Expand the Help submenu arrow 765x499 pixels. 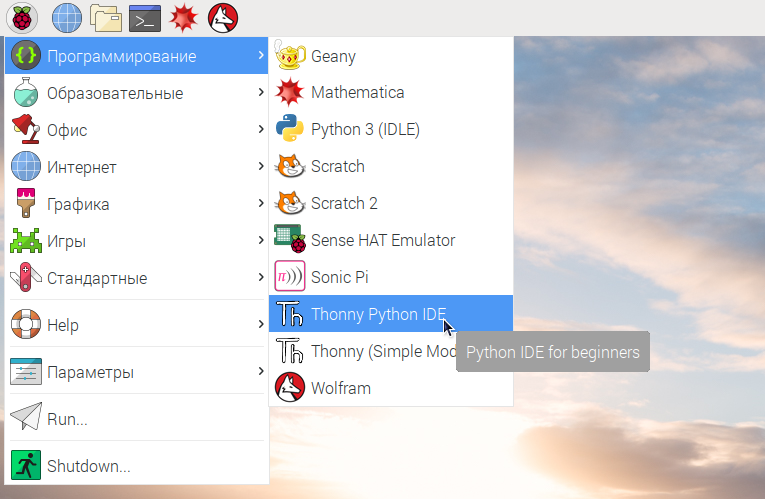[x=261, y=324]
